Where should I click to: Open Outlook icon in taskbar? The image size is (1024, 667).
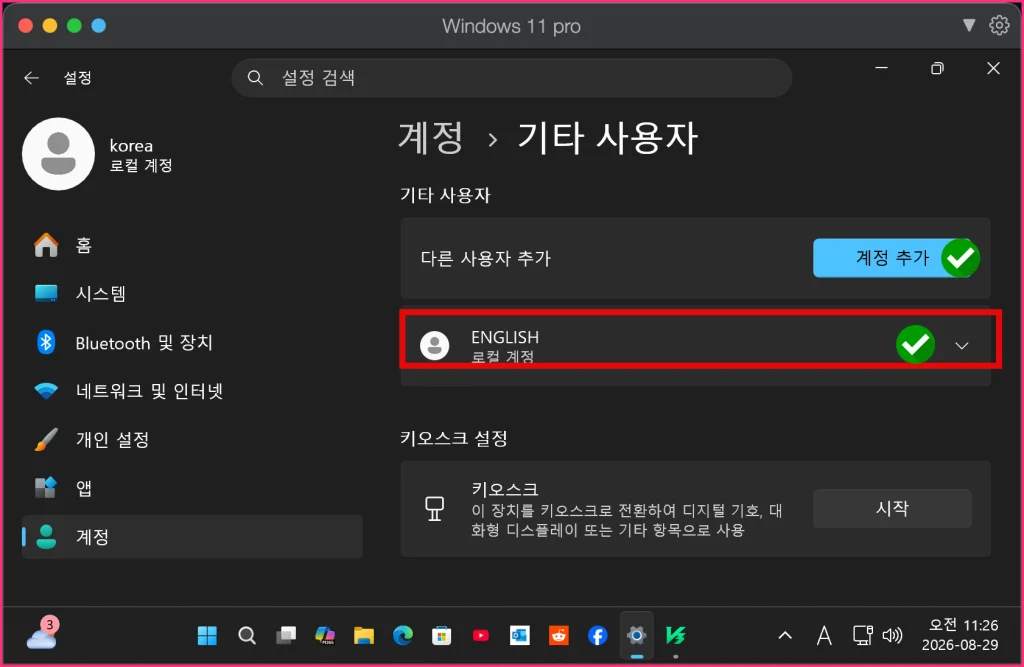point(520,635)
